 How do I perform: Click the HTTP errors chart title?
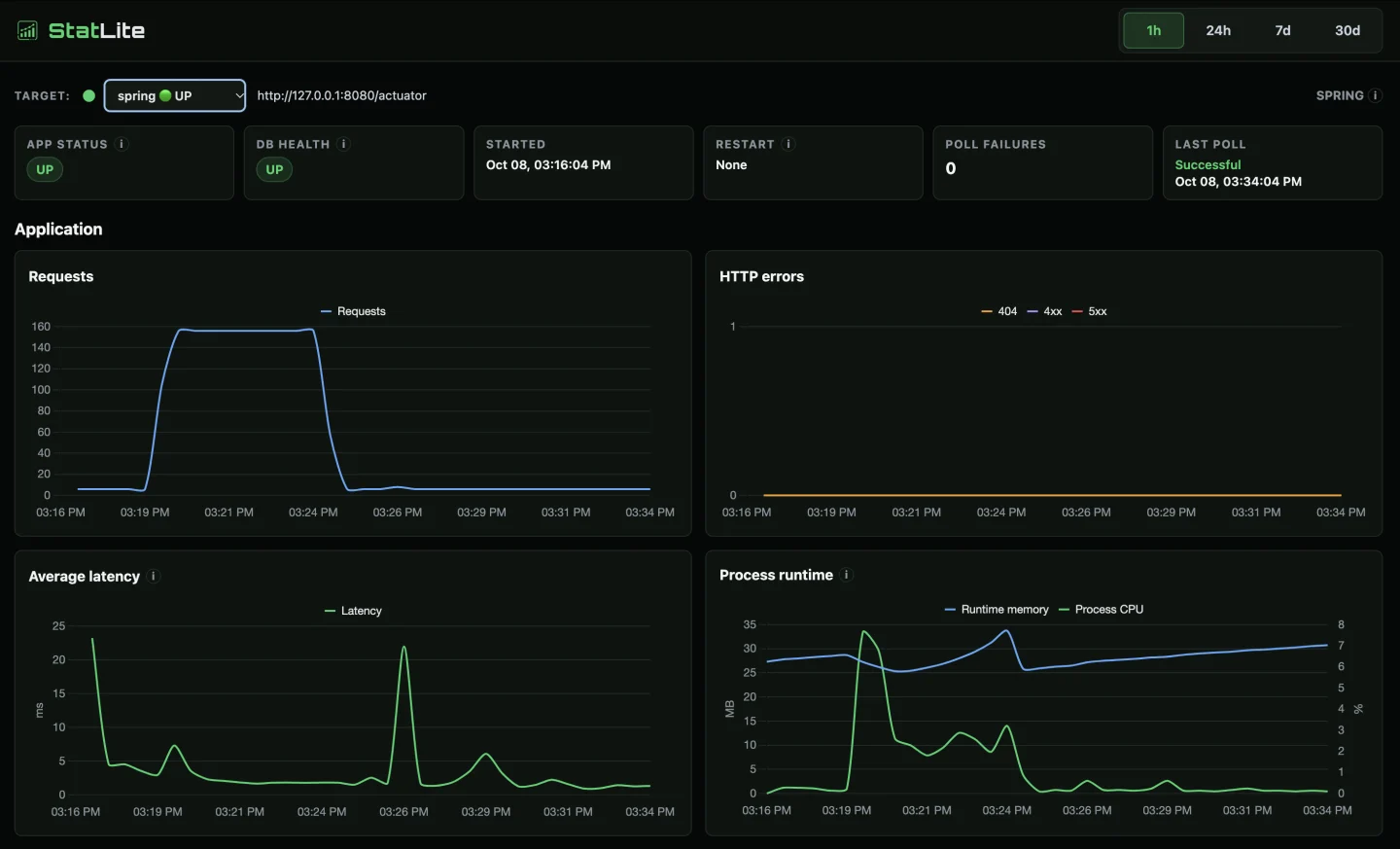click(x=761, y=276)
